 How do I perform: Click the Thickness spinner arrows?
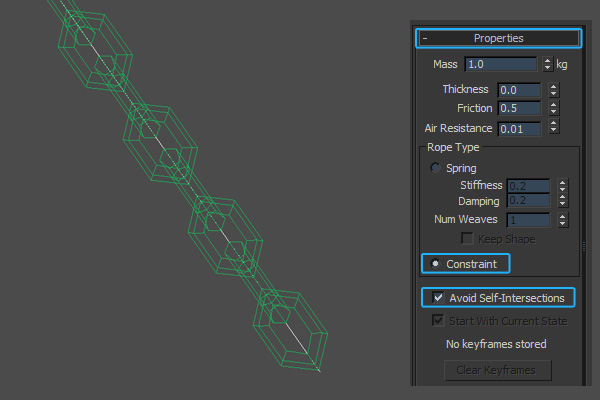coord(553,90)
